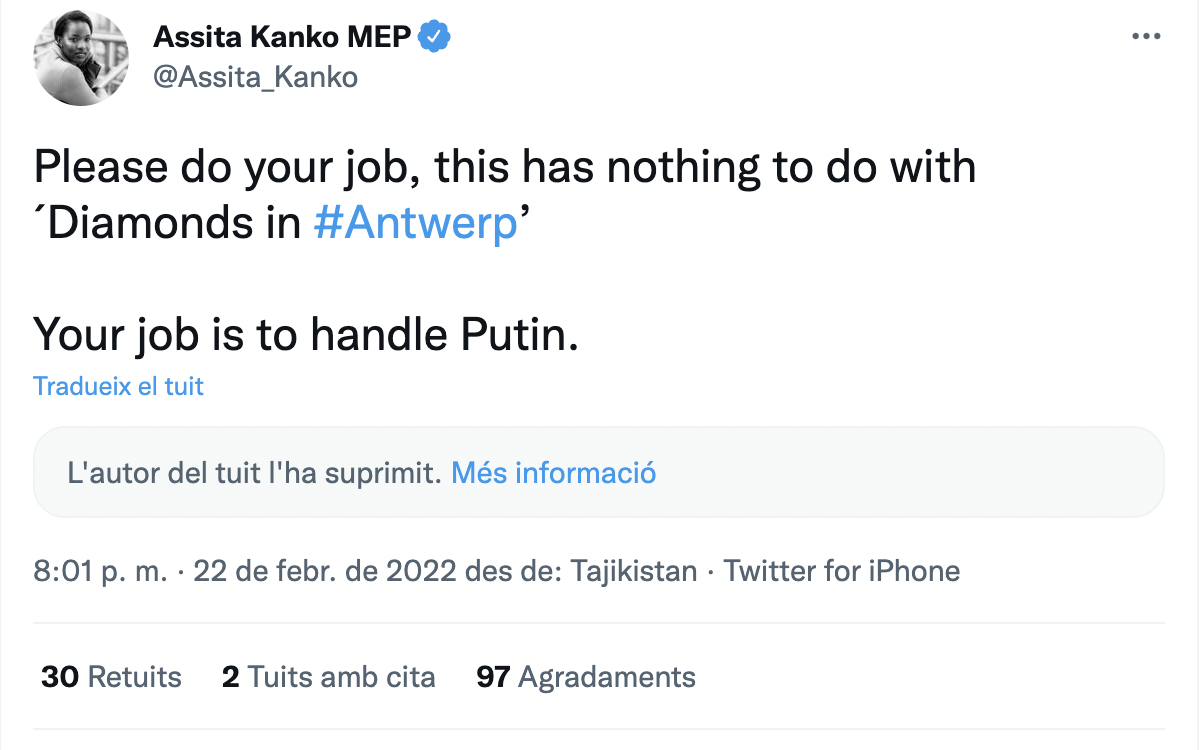Open the @Assita_Kanko handle link
Screen dimensions: 1204x750
[x=255, y=77]
